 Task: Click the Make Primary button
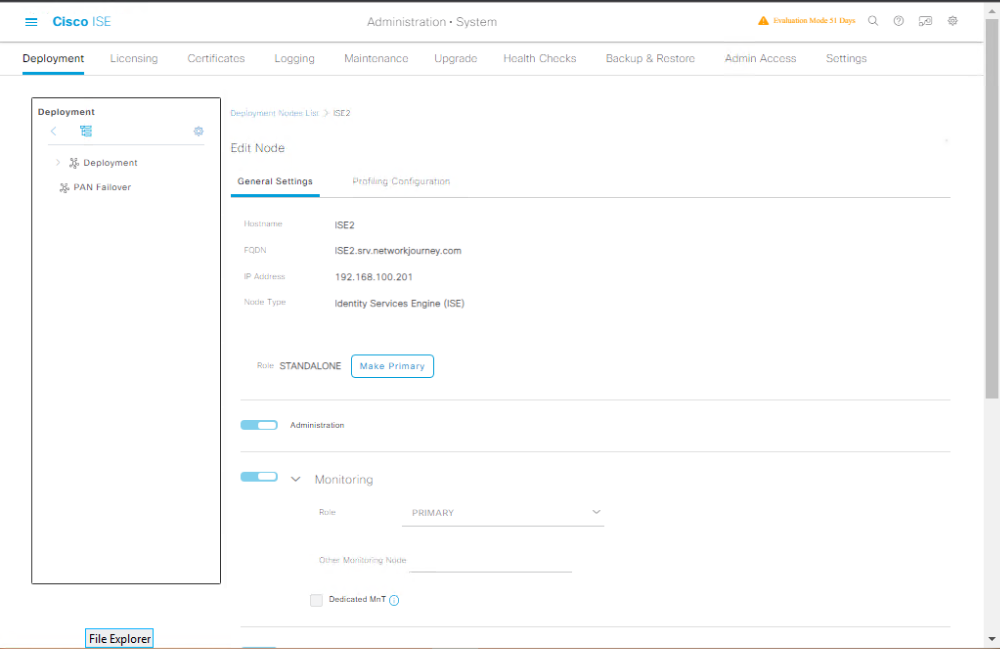(x=392, y=366)
